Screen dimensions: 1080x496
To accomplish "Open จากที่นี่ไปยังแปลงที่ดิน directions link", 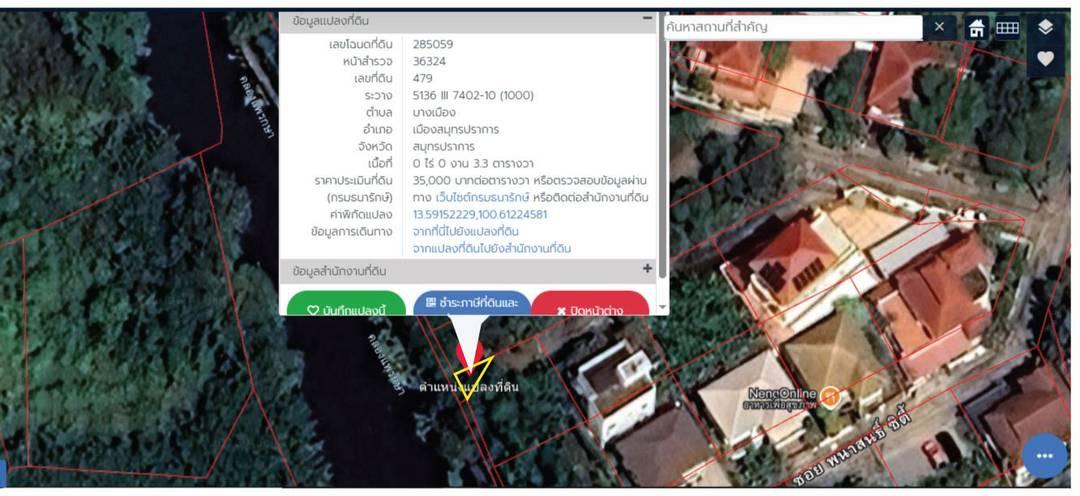I will point(465,231).
